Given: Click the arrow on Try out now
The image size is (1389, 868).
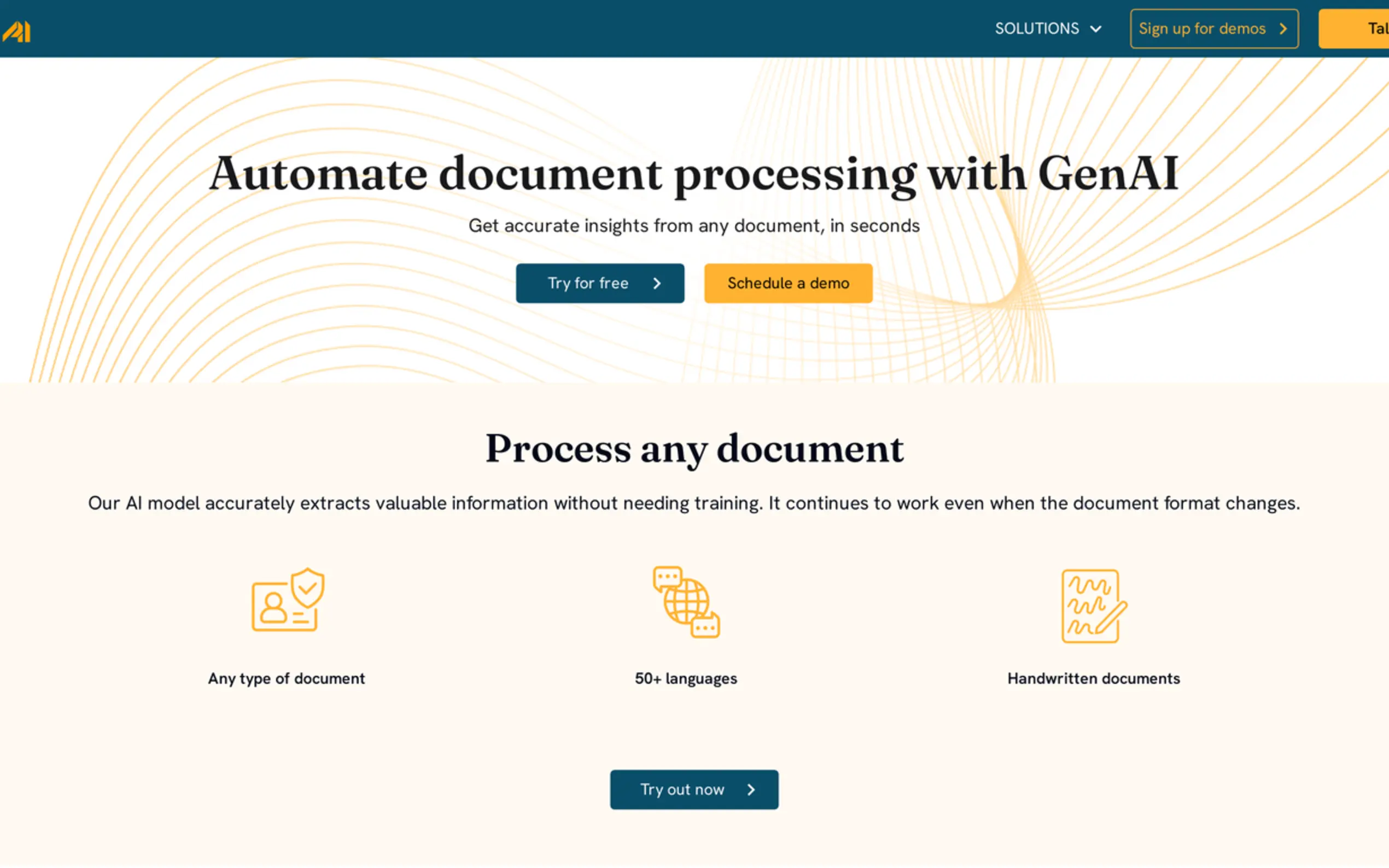Looking at the screenshot, I should tap(751, 789).
